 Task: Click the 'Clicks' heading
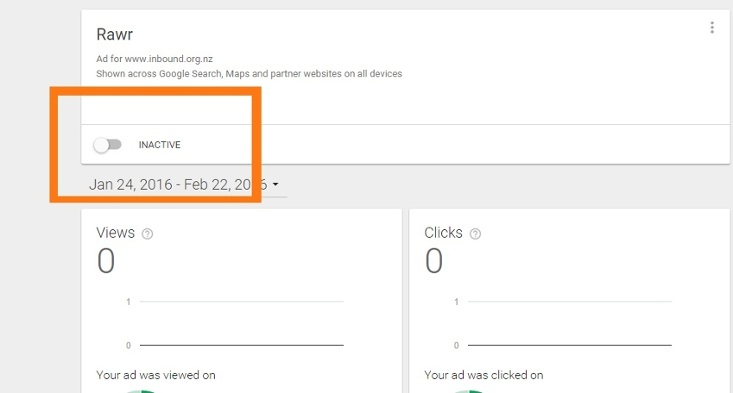[443, 232]
